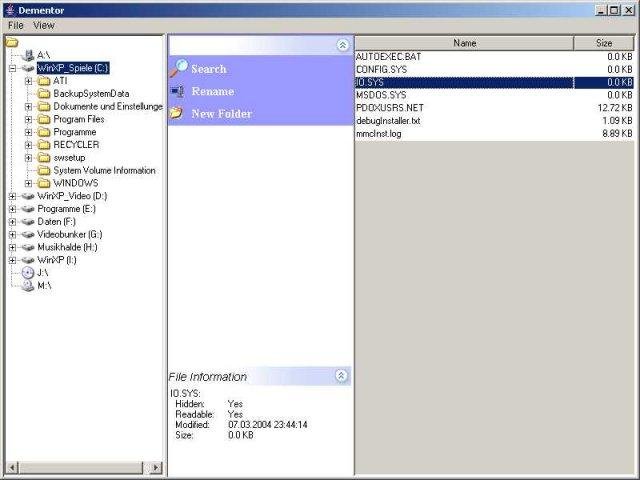Select the System Volume Information tree label
640x480 pixels.
pyautogui.click(x=104, y=171)
